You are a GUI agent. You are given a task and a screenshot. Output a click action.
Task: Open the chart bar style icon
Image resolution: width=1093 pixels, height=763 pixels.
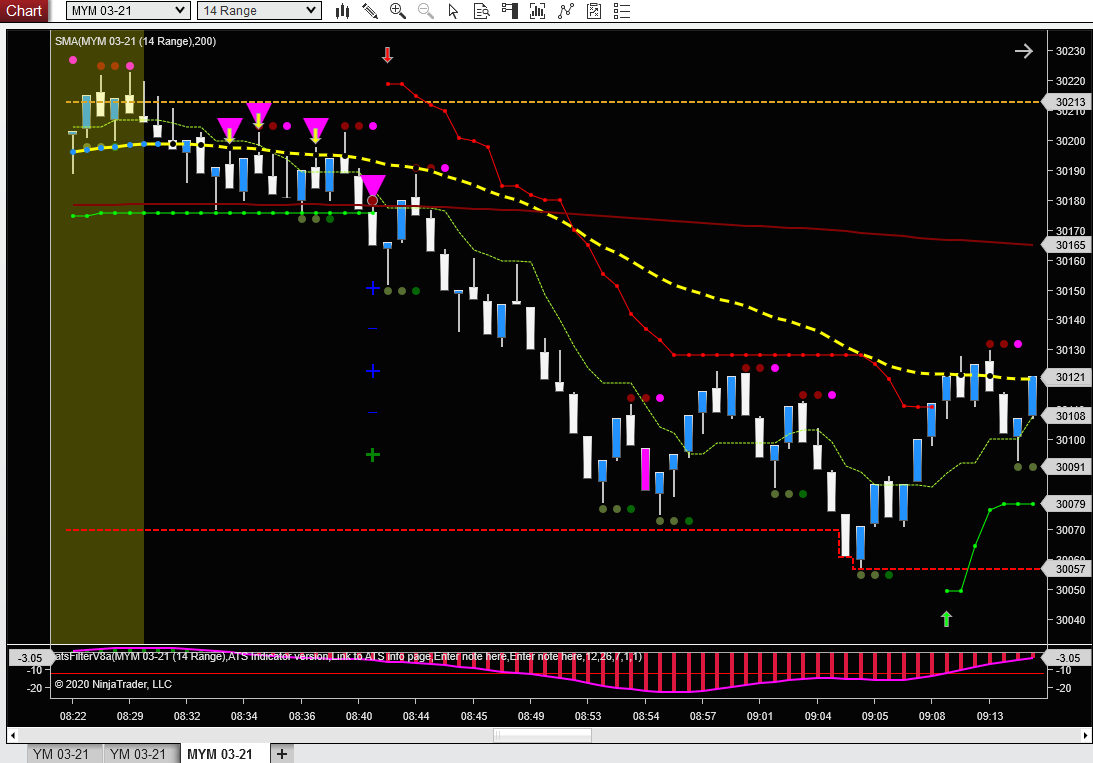pos(343,11)
